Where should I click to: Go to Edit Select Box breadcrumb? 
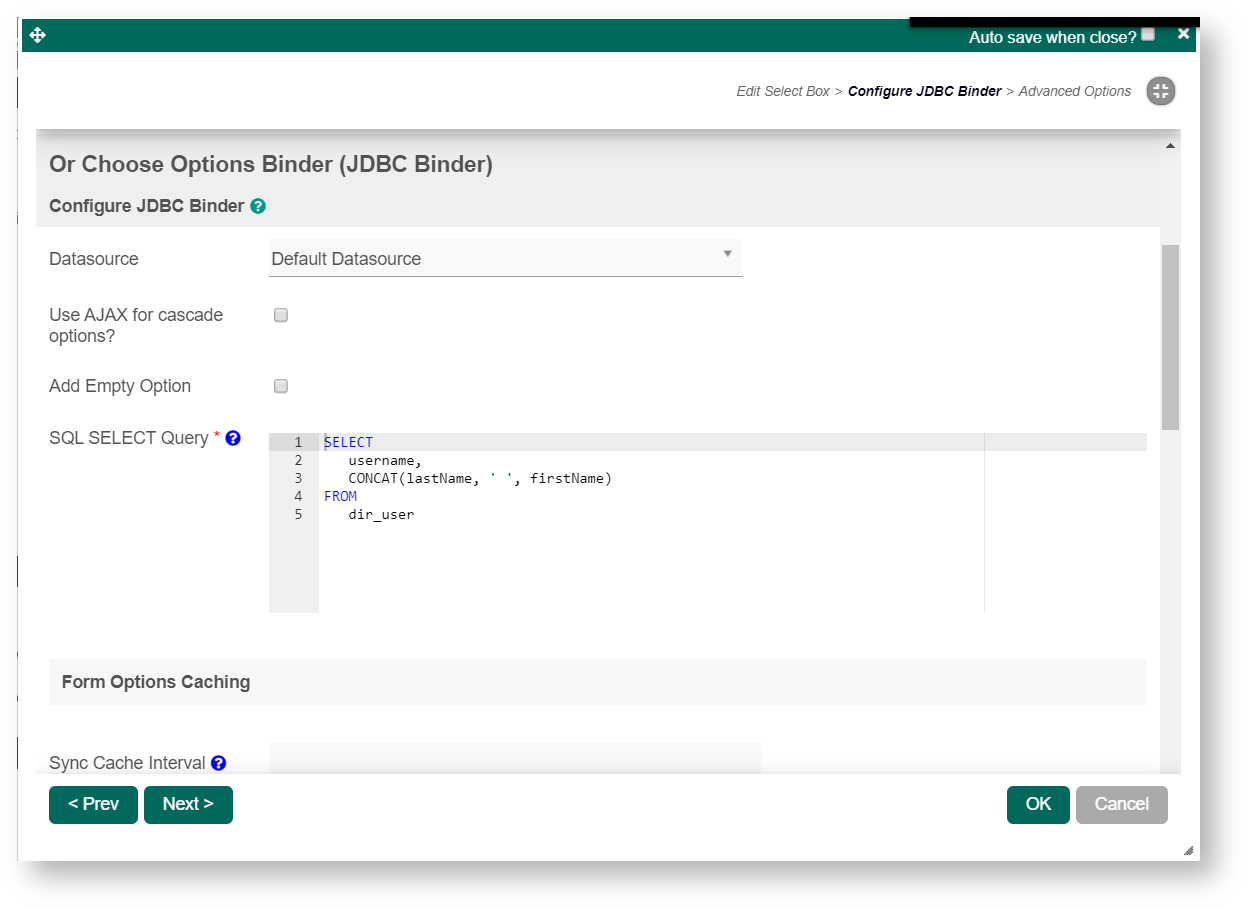pos(782,91)
